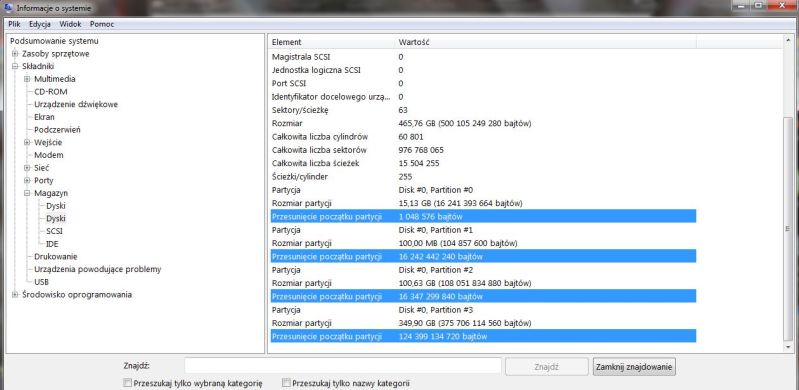Open the Pomoc menu
The width and height of the screenshot is (799, 390).
point(102,24)
